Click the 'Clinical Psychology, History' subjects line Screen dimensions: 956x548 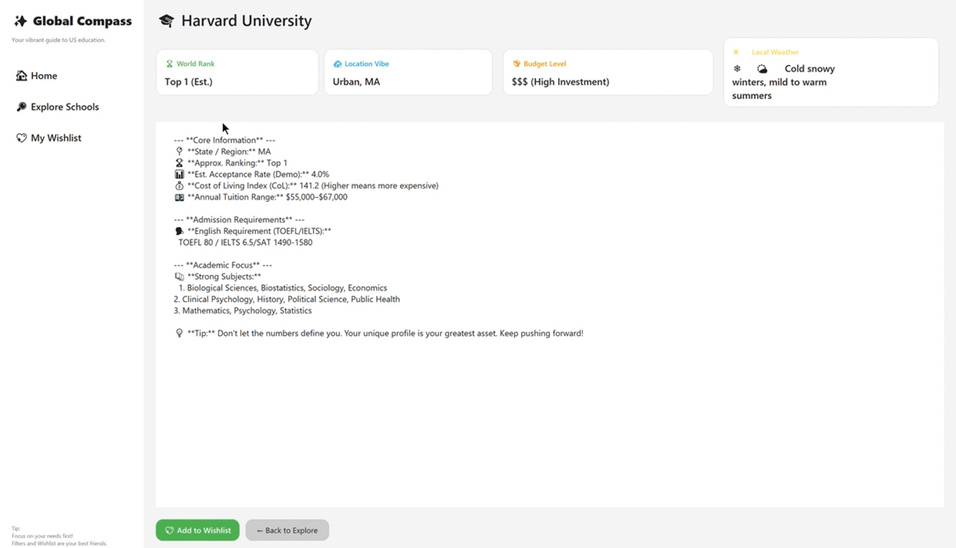(x=287, y=299)
